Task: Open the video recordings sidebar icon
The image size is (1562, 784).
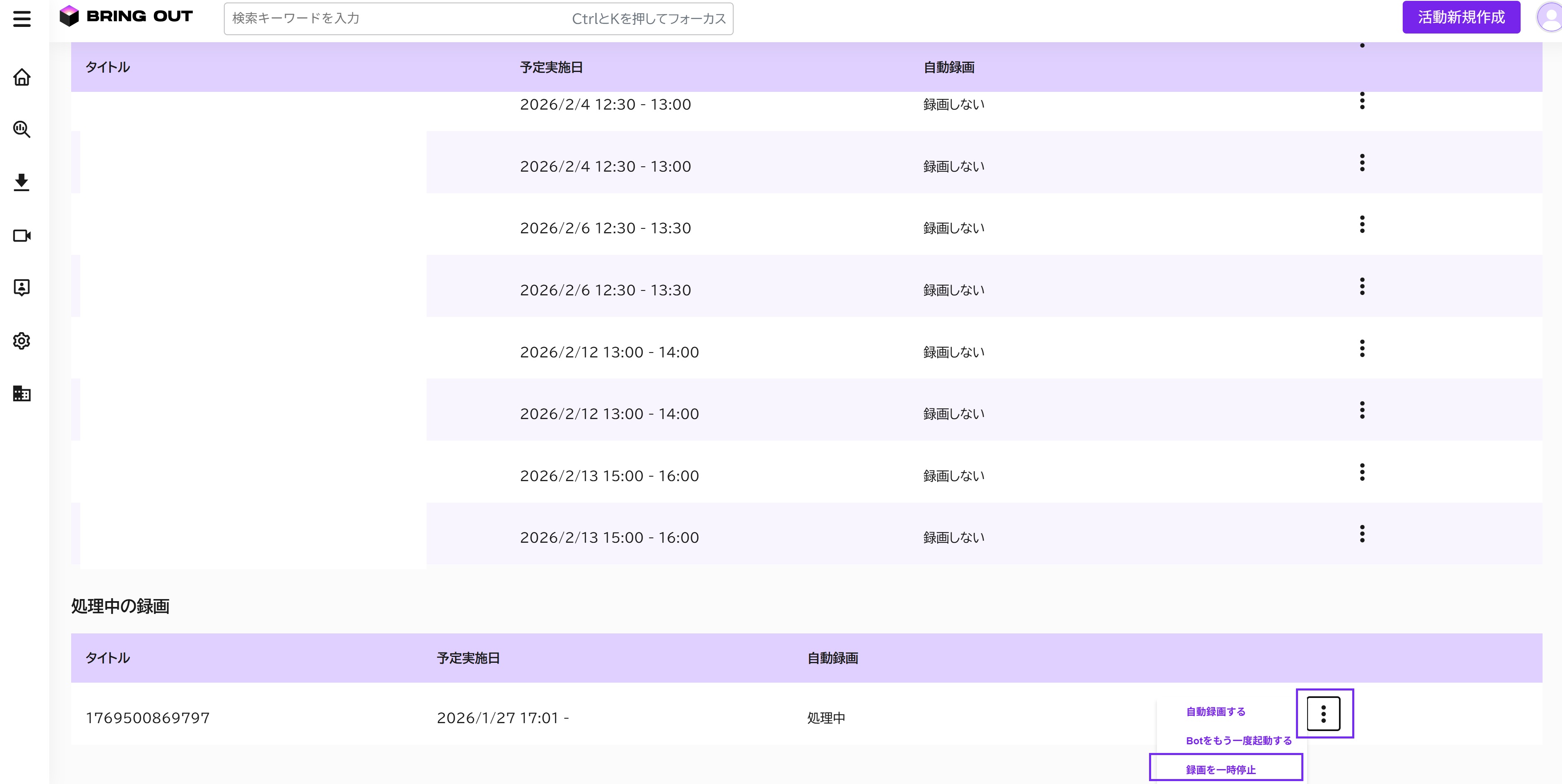Action: [x=22, y=235]
